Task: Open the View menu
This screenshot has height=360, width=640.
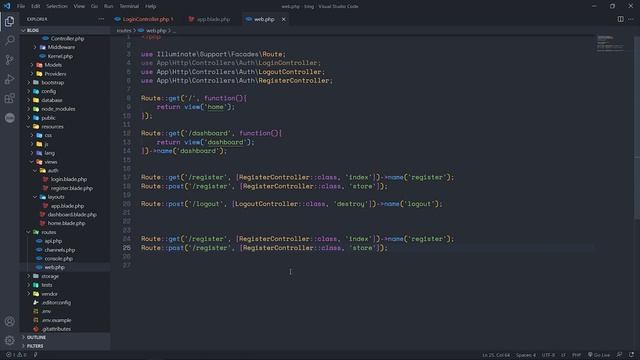Action: tap(79, 6)
